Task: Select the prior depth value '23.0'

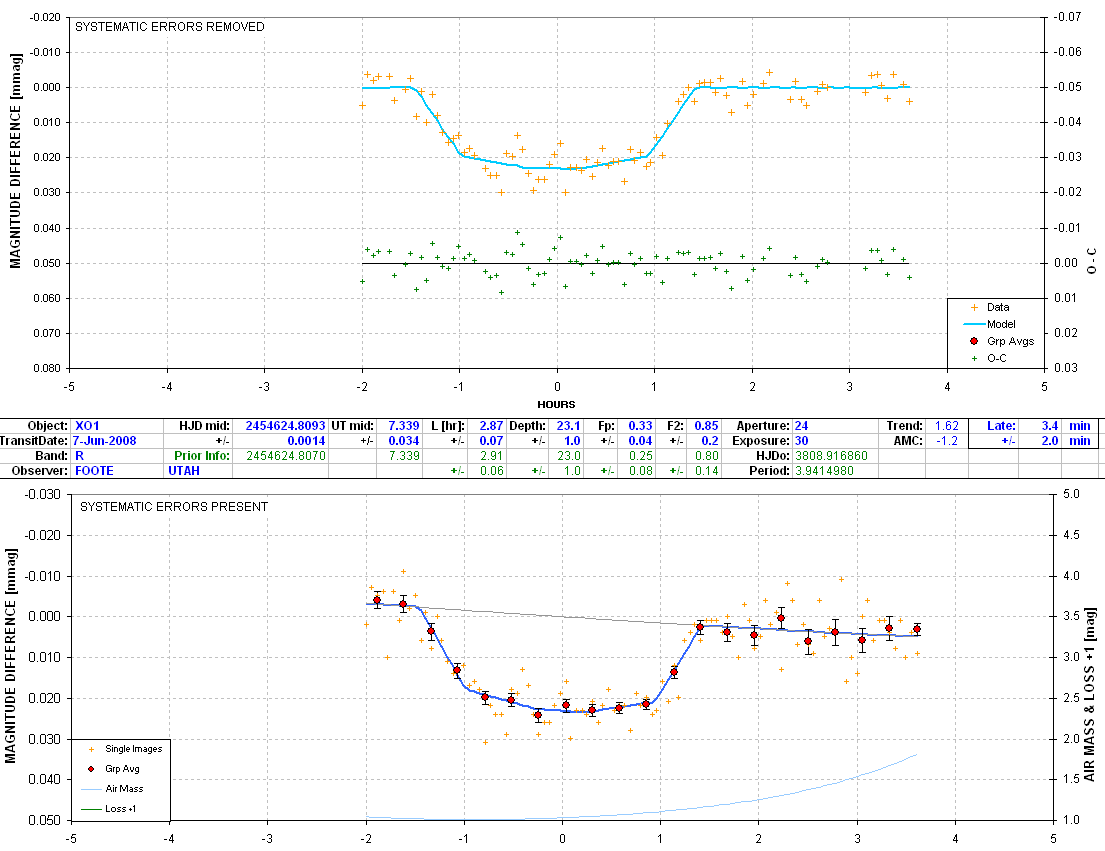Action: tap(569, 456)
